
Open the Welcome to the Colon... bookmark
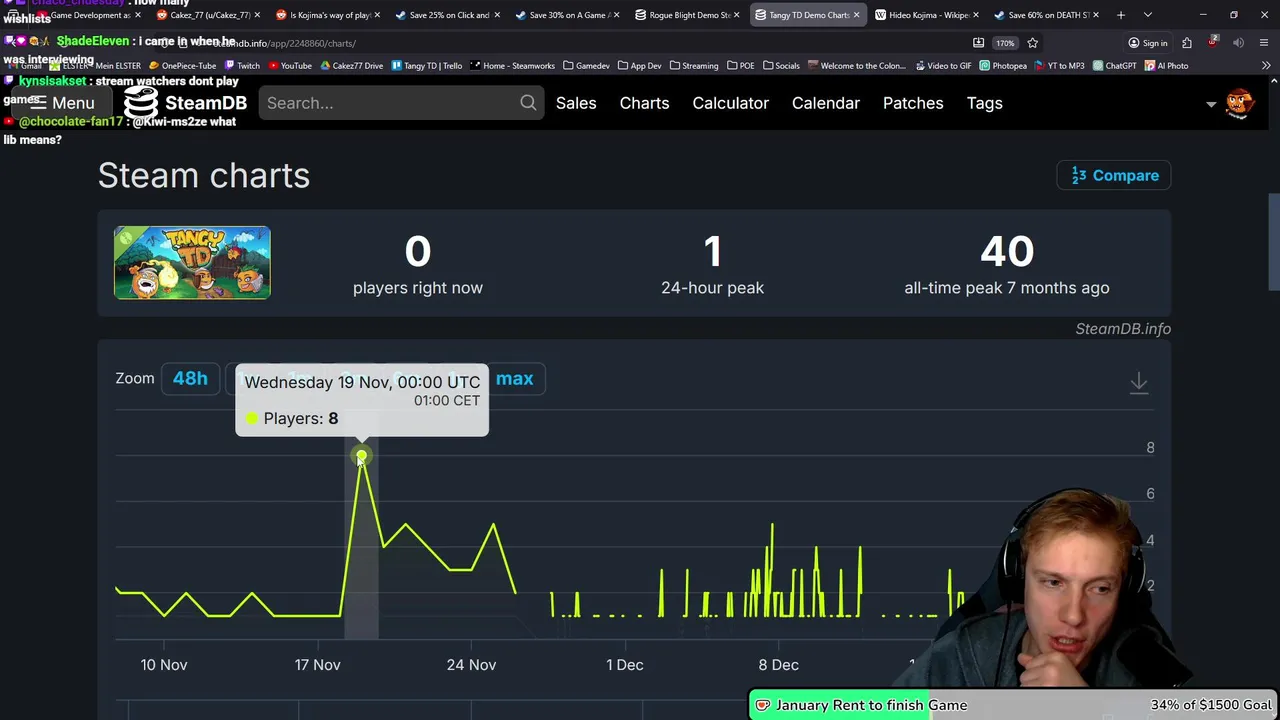tap(857, 66)
